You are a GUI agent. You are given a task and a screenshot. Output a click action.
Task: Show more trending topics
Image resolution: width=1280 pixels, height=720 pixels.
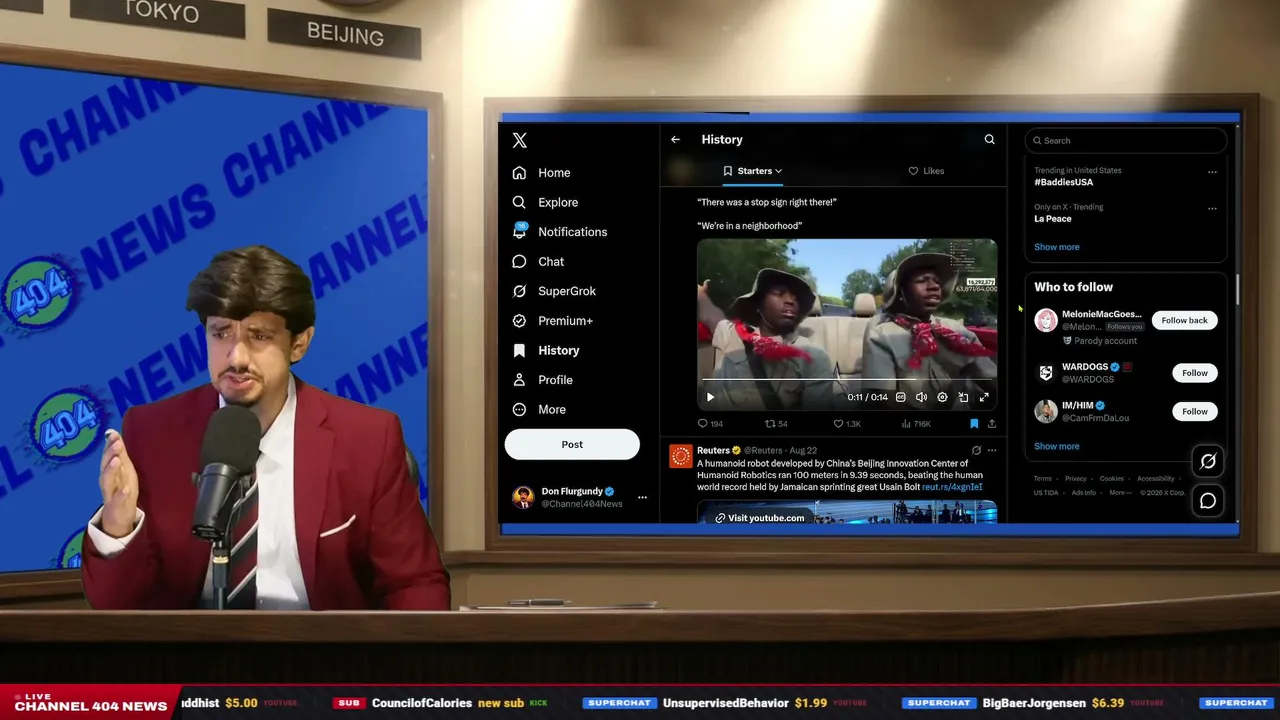[1057, 247]
